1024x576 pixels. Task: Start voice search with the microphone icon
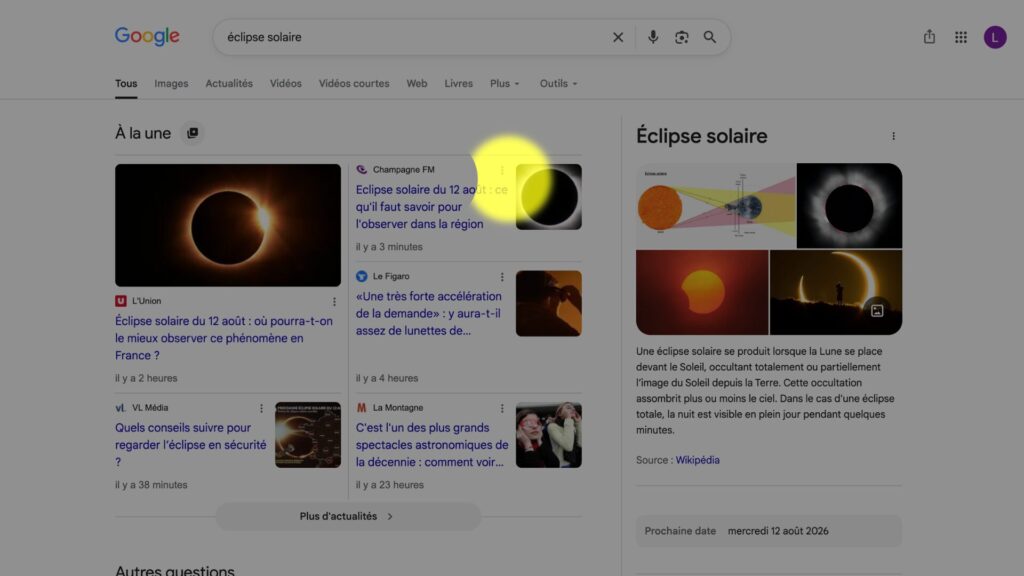[x=652, y=37]
